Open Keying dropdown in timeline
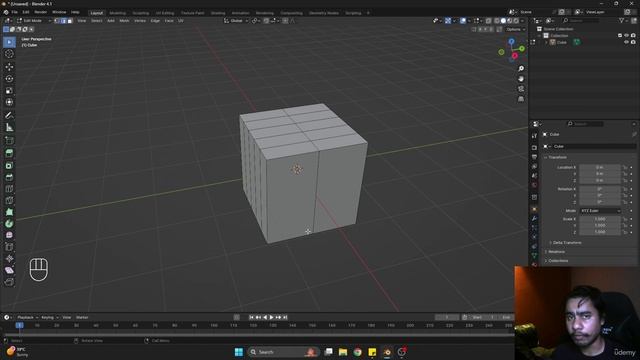The image size is (640, 360). (50, 317)
